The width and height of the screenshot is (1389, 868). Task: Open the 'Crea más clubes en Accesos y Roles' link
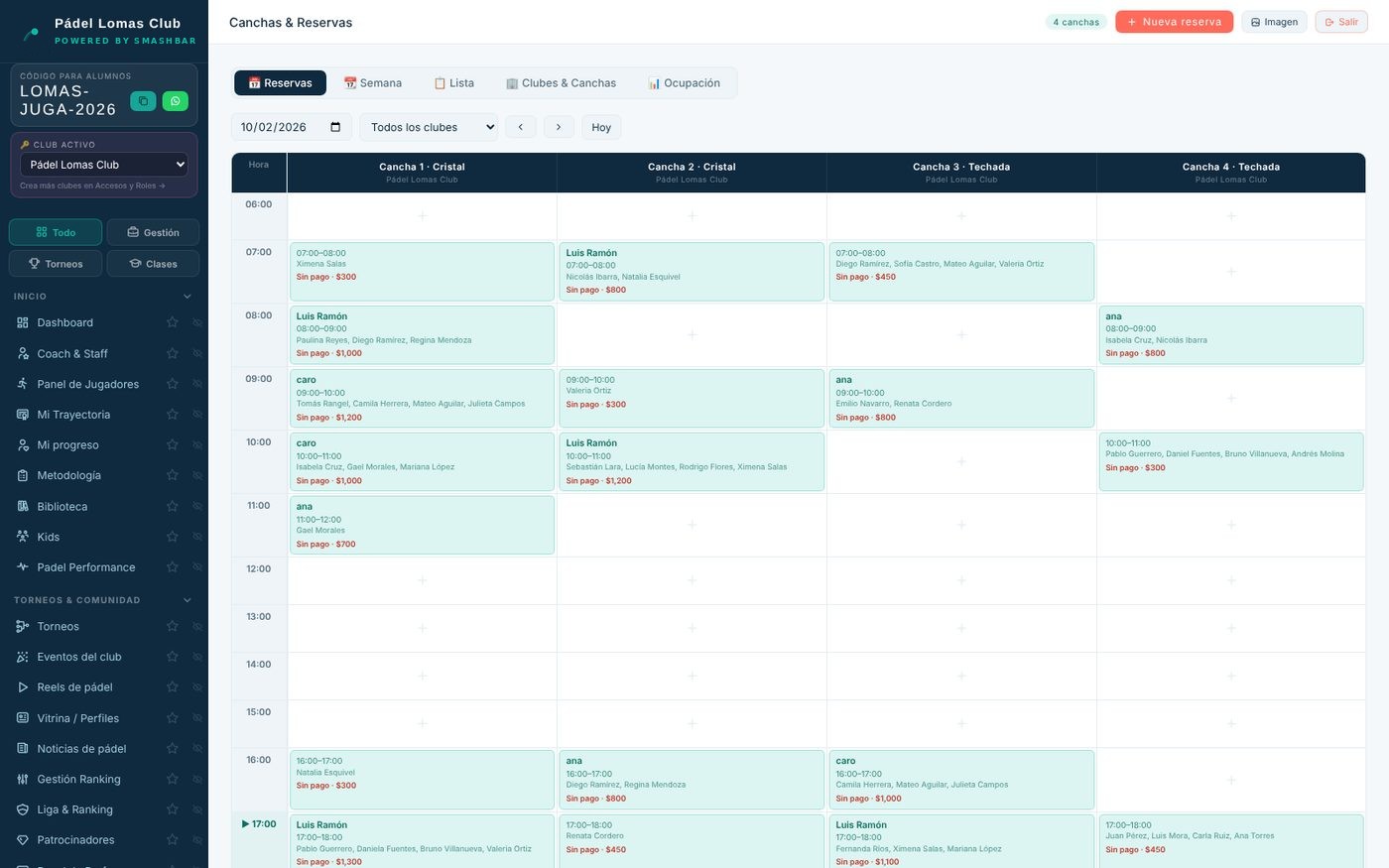92,186
